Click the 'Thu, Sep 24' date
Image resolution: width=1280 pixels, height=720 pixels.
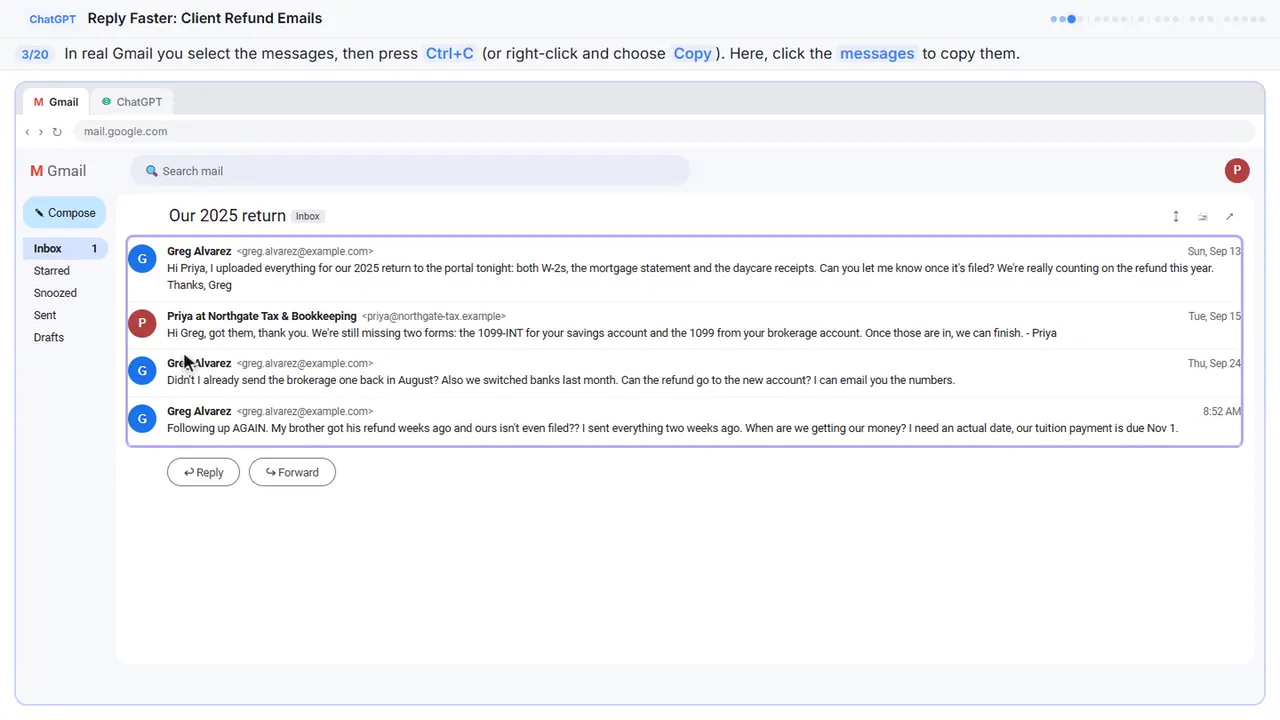tap(1214, 364)
